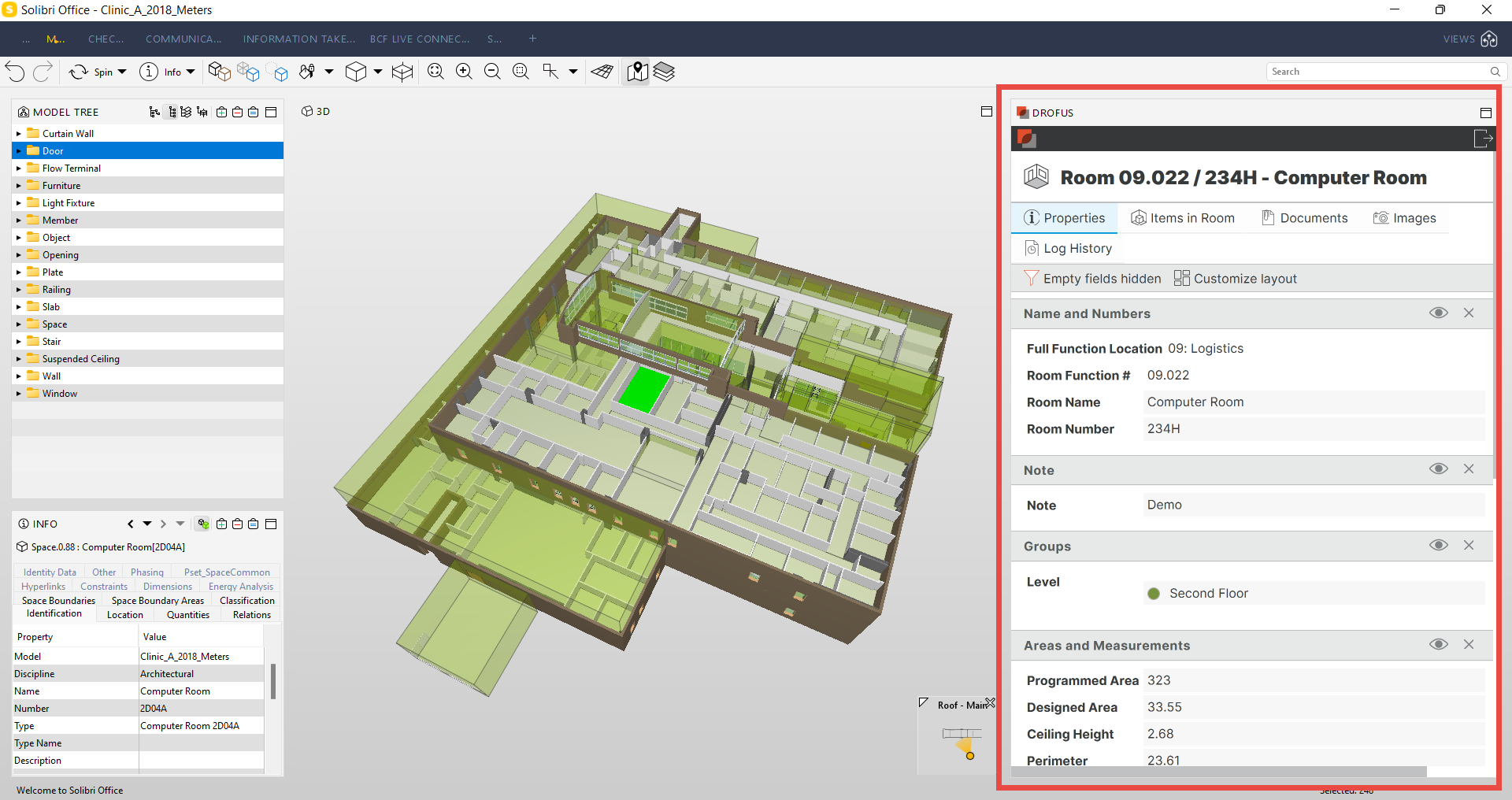Screen dimensions: 1512x800
Task: Expand the Curtain Wall tree node
Action: point(19,133)
